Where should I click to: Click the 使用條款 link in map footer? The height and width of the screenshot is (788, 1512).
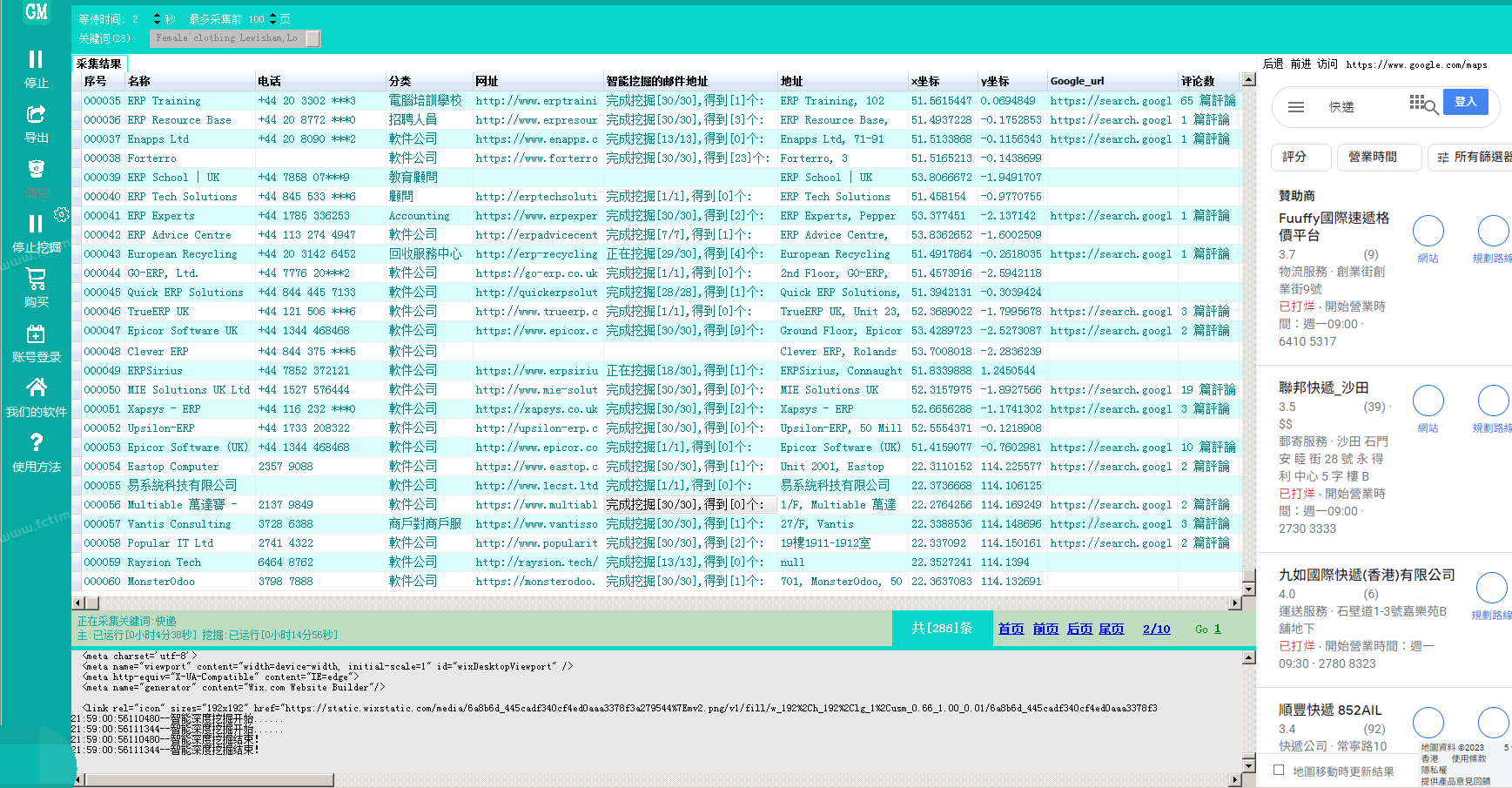pyautogui.click(x=1468, y=759)
